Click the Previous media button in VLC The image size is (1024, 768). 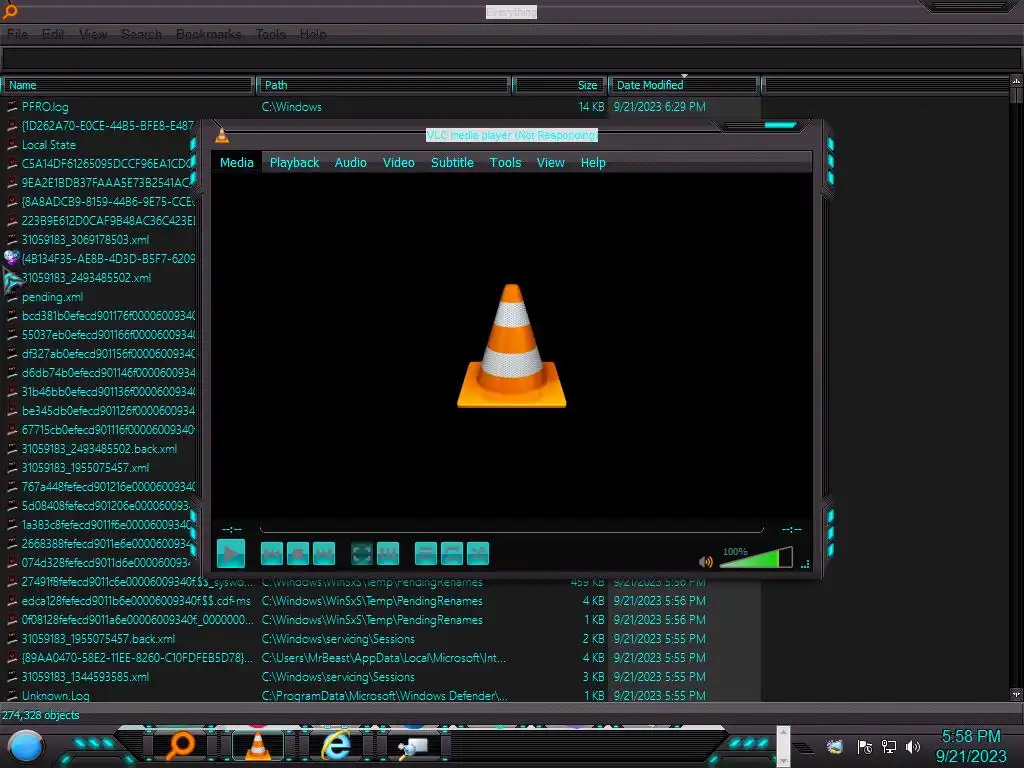[x=272, y=554]
